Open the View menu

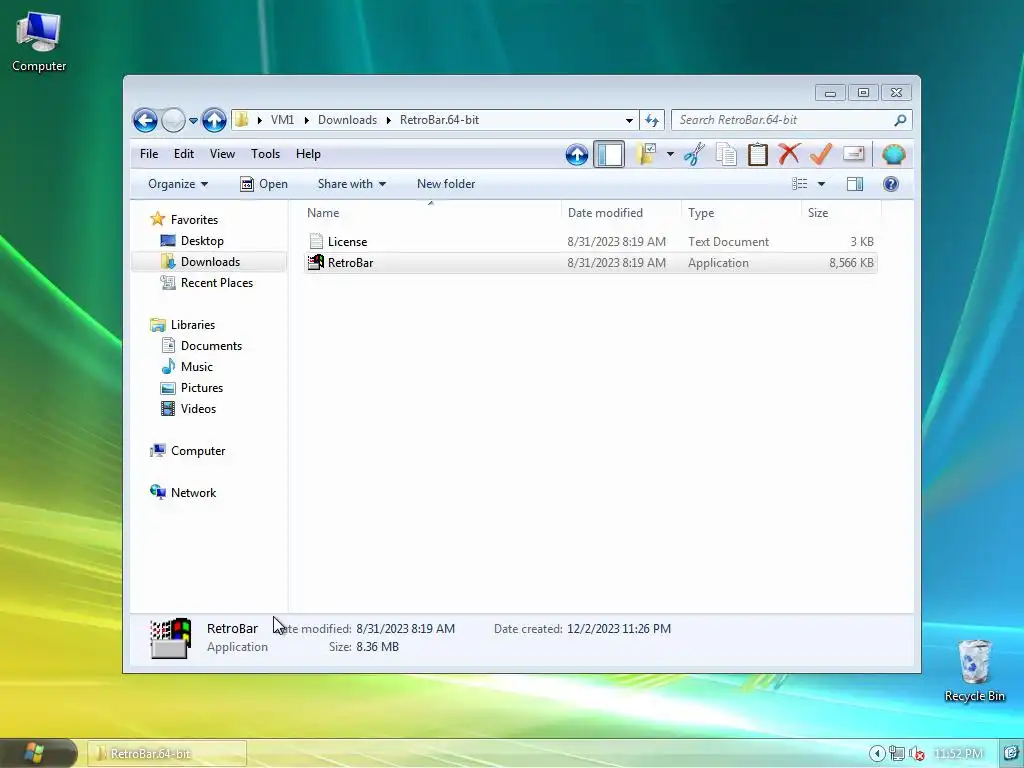(x=222, y=154)
